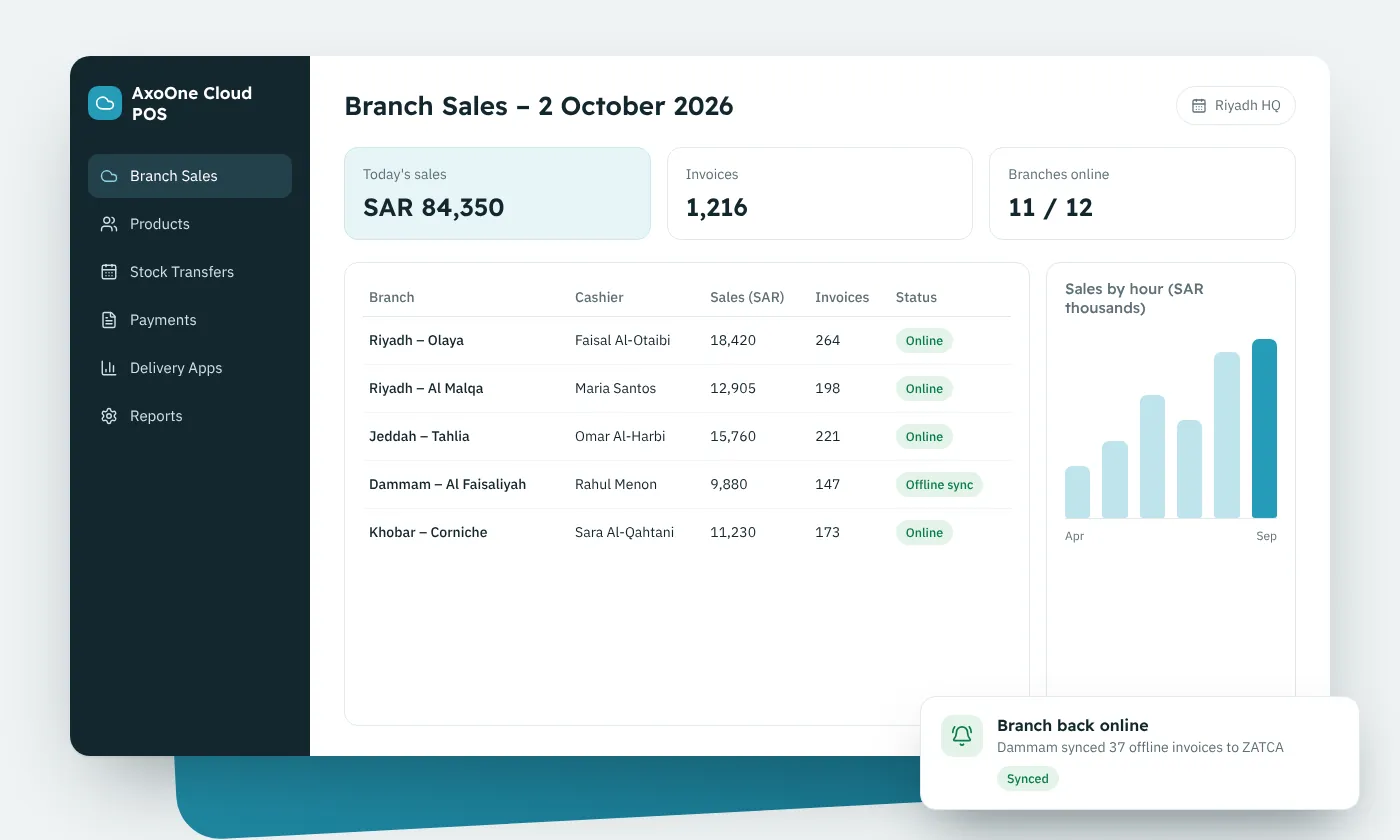The image size is (1400, 840).
Task: Click the shortest Apr bar in the chart
Action: coord(1077,492)
